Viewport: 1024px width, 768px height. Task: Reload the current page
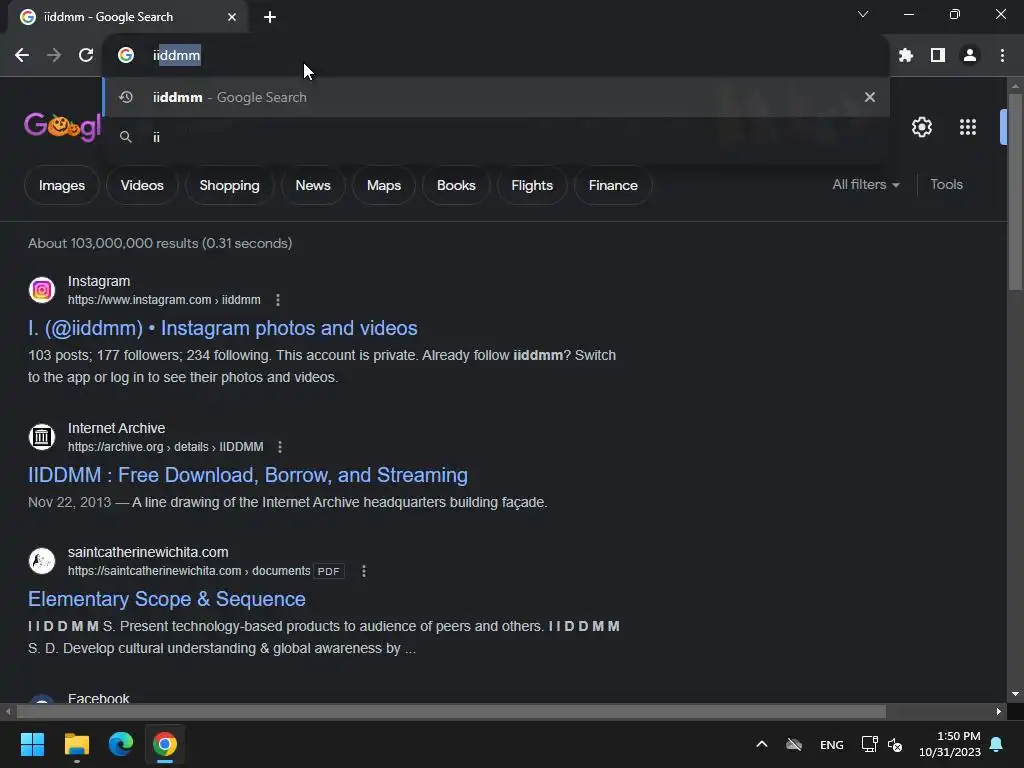pyautogui.click(x=86, y=56)
